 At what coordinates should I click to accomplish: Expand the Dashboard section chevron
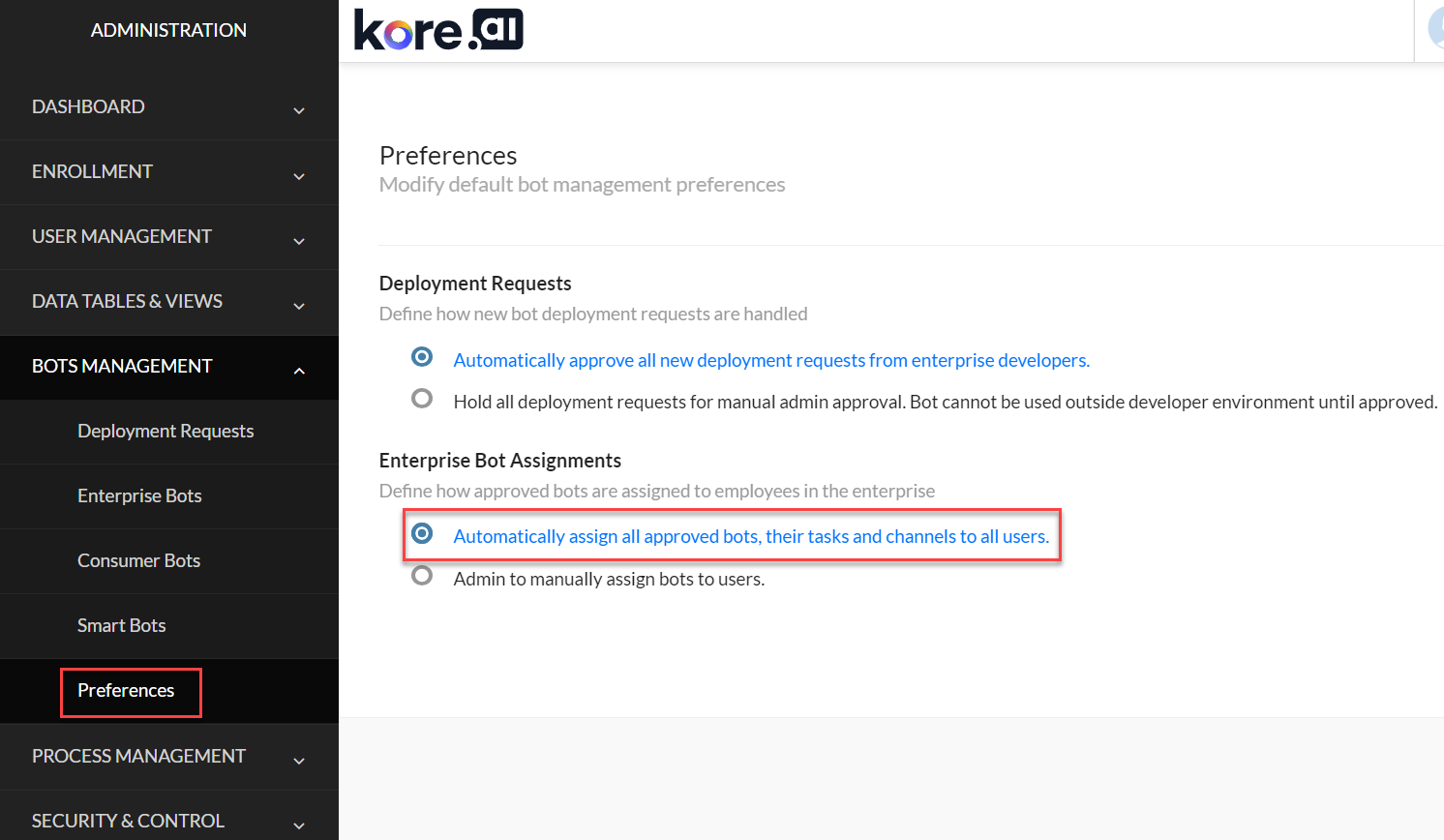click(299, 110)
